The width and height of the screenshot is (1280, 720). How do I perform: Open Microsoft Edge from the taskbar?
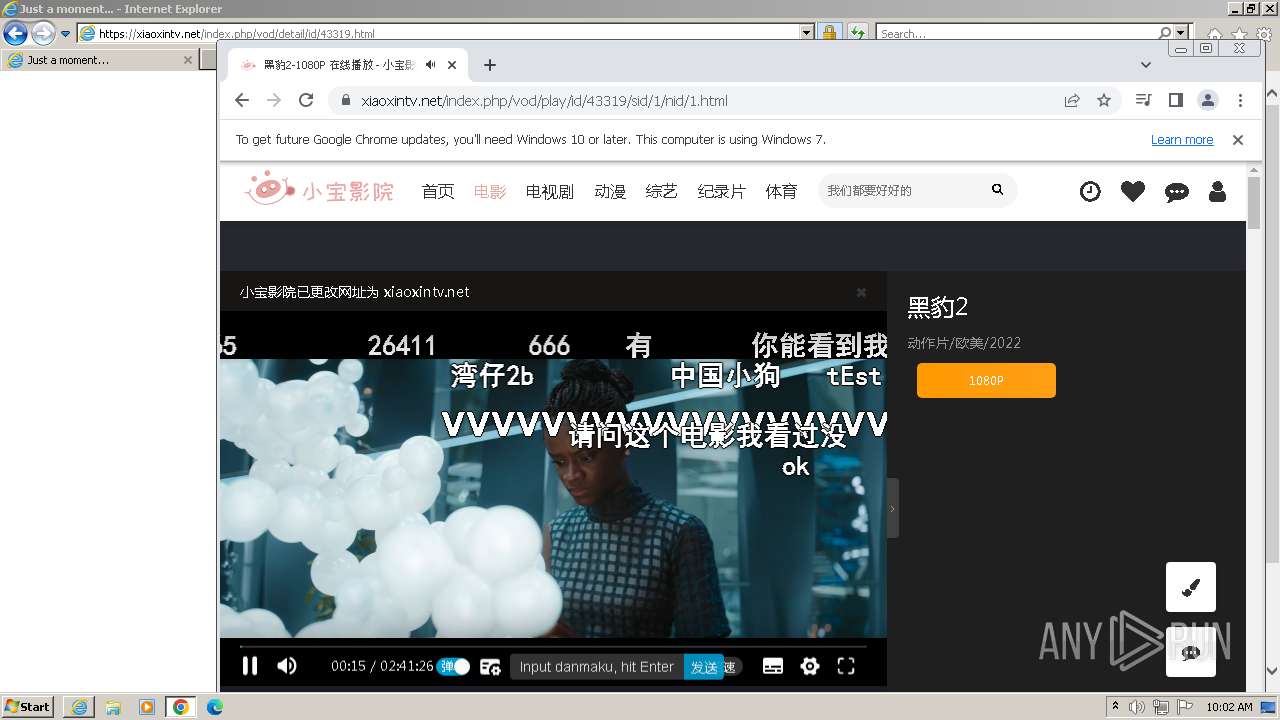(x=215, y=707)
